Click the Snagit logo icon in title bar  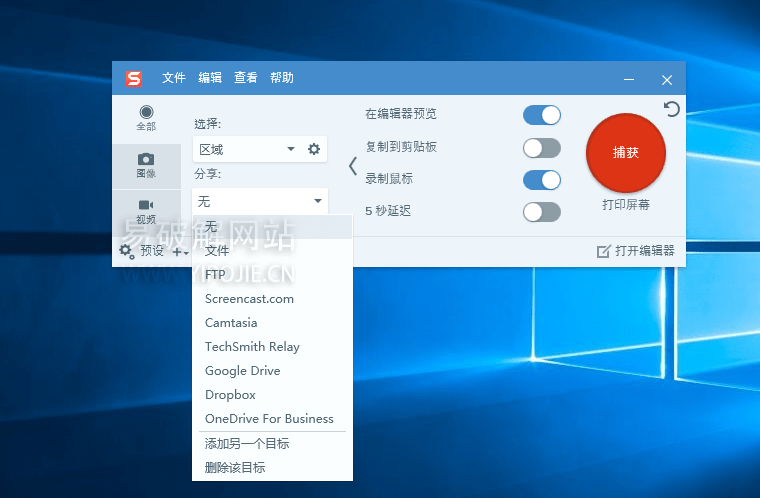tap(134, 79)
